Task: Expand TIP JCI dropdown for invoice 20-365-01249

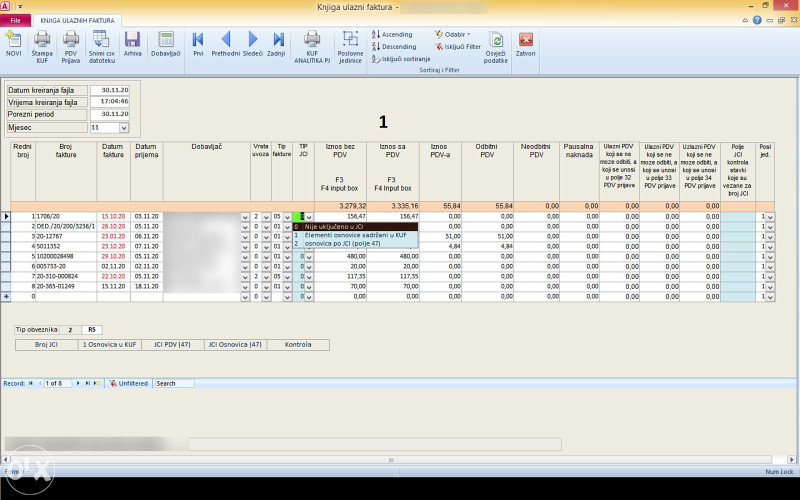Action: click(x=309, y=287)
